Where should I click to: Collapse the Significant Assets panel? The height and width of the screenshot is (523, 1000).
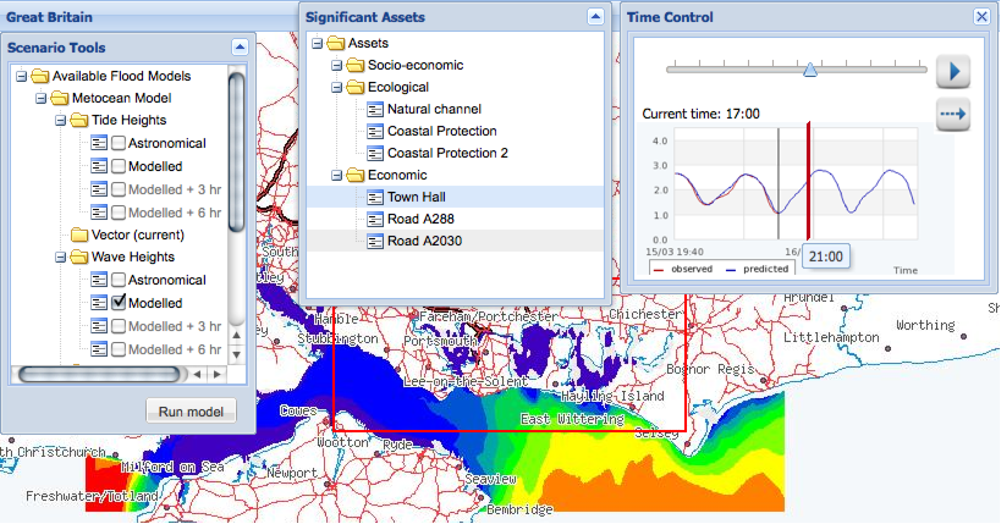(x=595, y=17)
